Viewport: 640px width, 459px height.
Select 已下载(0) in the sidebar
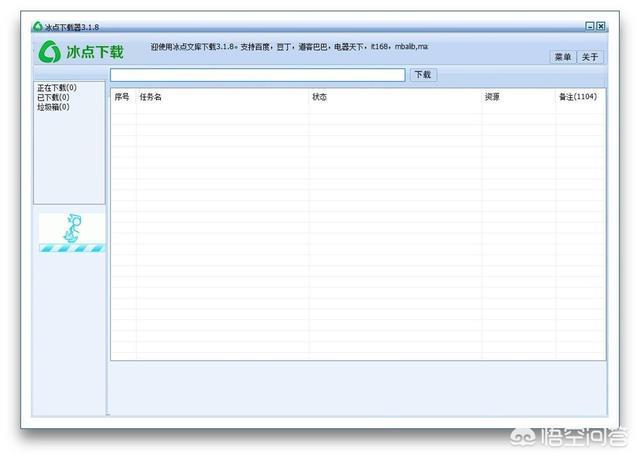coord(53,98)
